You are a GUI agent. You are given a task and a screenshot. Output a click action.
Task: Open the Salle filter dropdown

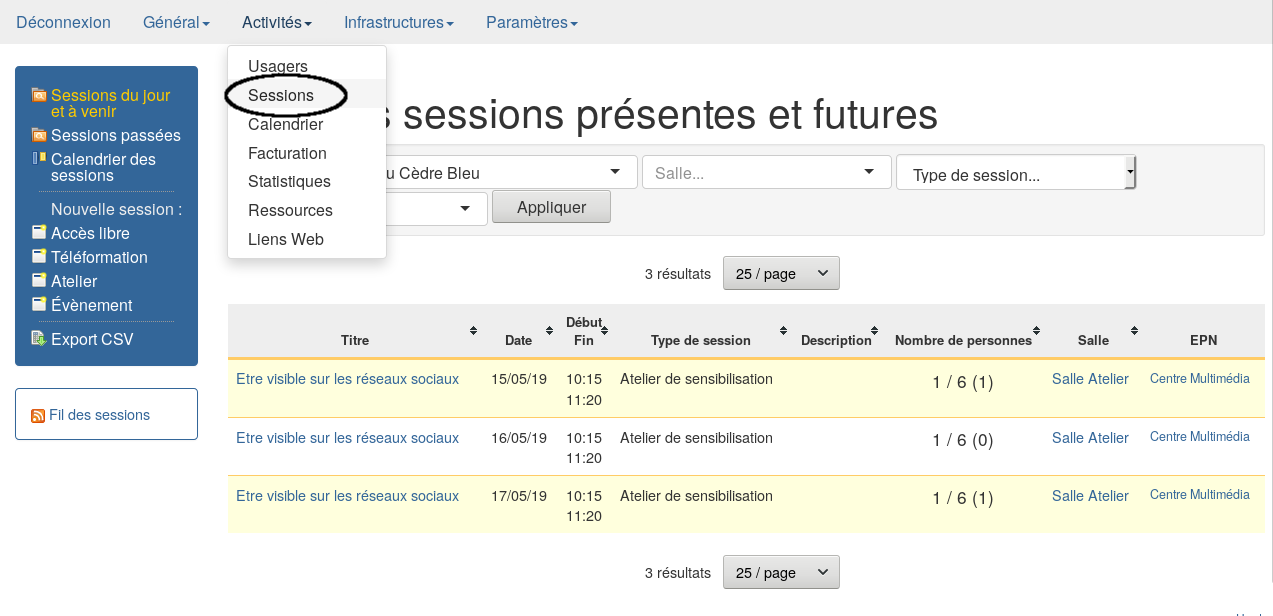pyautogui.click(x=766, y=172)
